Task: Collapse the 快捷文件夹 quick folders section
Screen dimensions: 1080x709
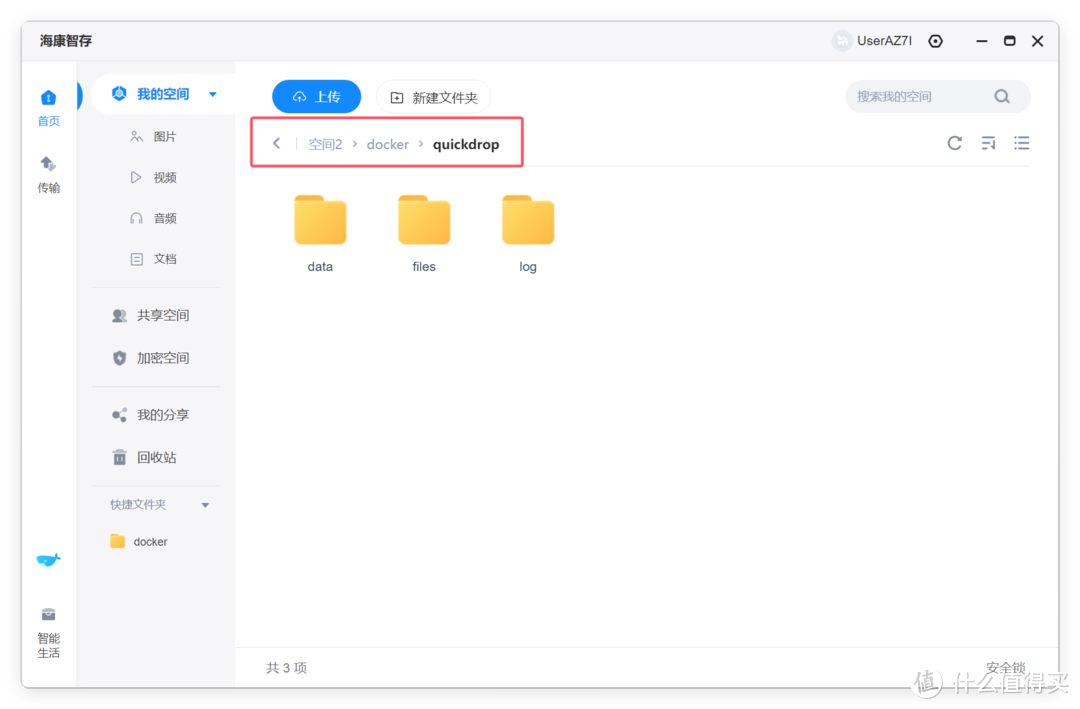Action: [x=205, y=504]
